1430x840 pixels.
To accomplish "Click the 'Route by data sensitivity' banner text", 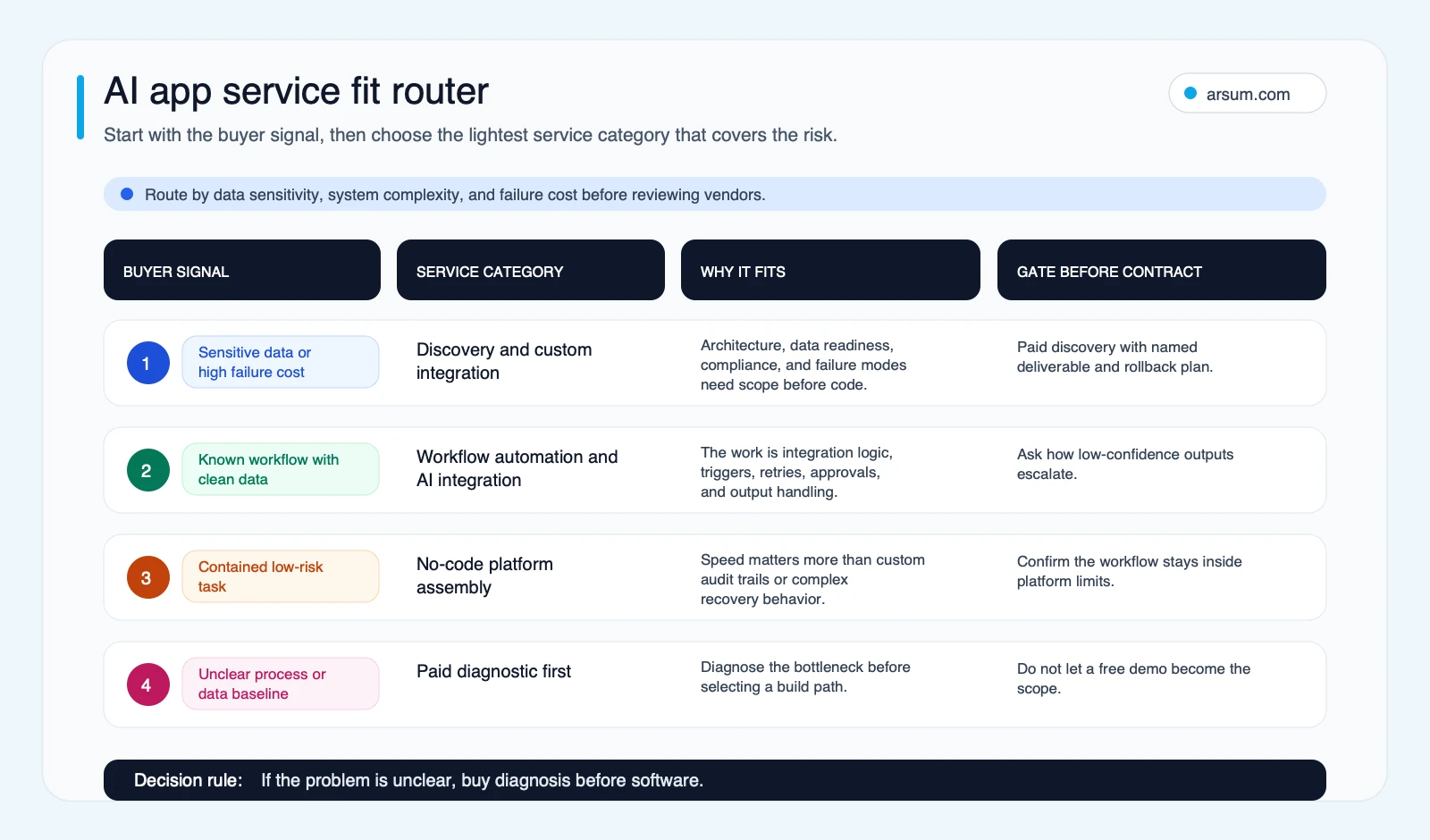I will 455,195.
